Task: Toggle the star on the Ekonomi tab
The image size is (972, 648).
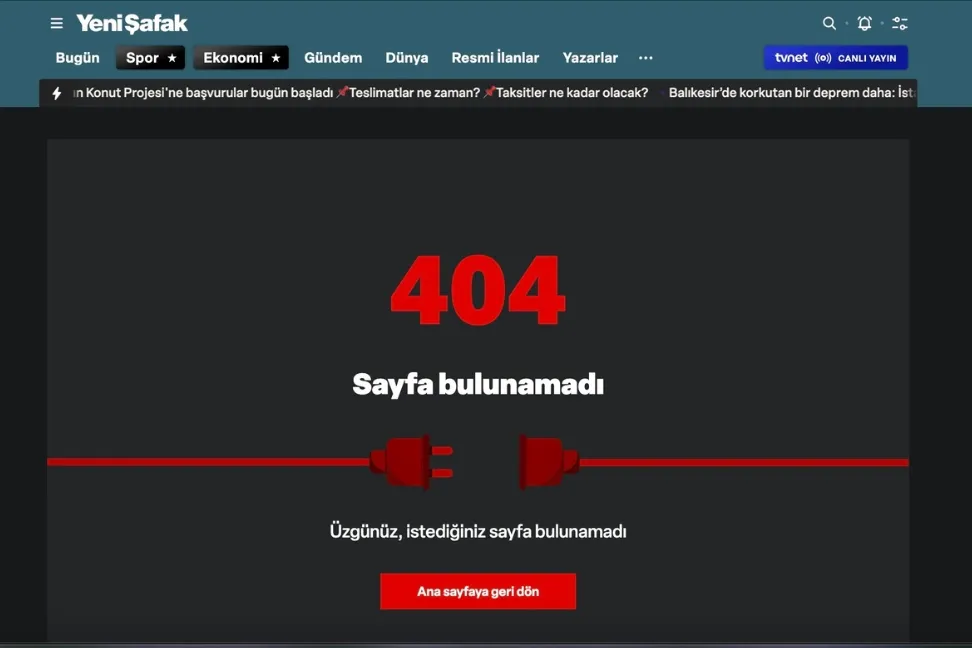Action: (276, 58)
